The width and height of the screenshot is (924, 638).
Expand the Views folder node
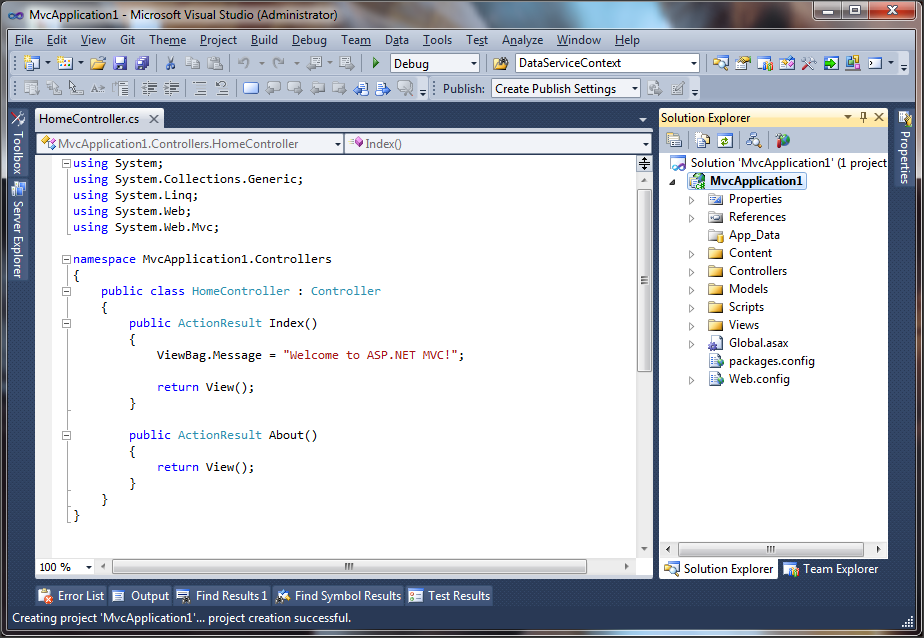pos(691,326)
